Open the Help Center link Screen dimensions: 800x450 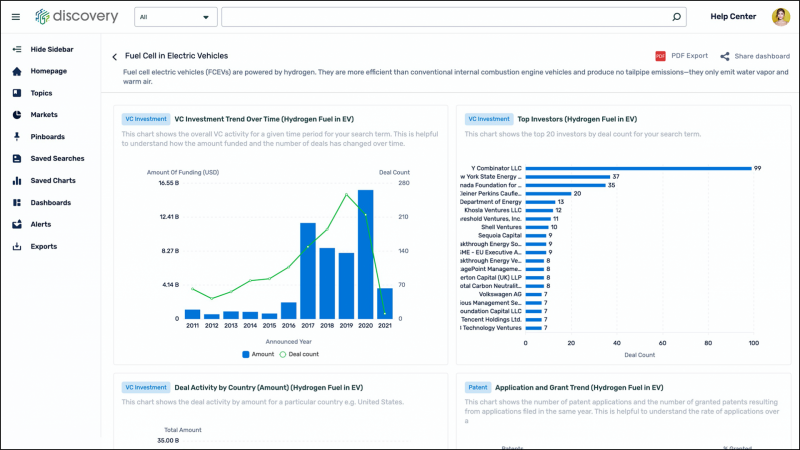coord(732,17)
